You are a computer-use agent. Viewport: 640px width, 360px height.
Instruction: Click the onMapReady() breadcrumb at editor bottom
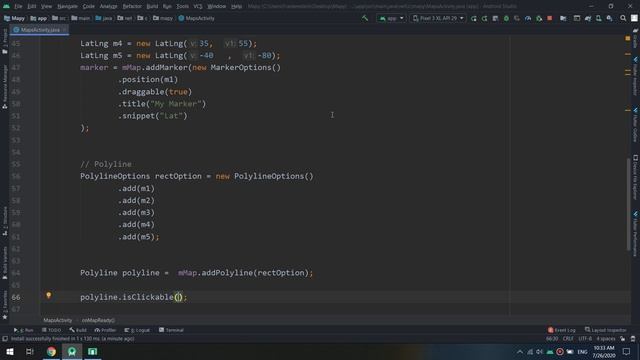(98, 320)
